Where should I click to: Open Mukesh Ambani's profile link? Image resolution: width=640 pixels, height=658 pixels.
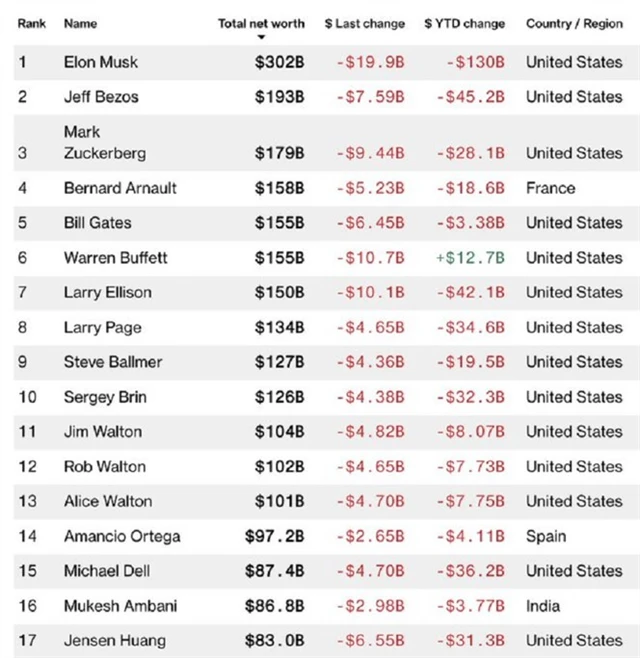click(x=121, y=606)
